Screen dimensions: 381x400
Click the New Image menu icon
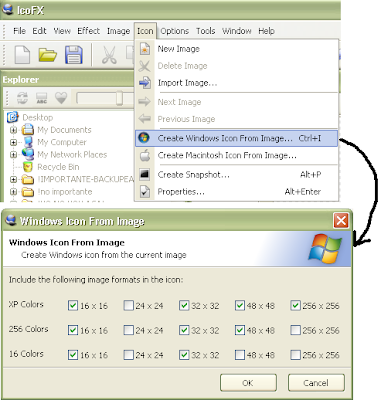(144, 49)
